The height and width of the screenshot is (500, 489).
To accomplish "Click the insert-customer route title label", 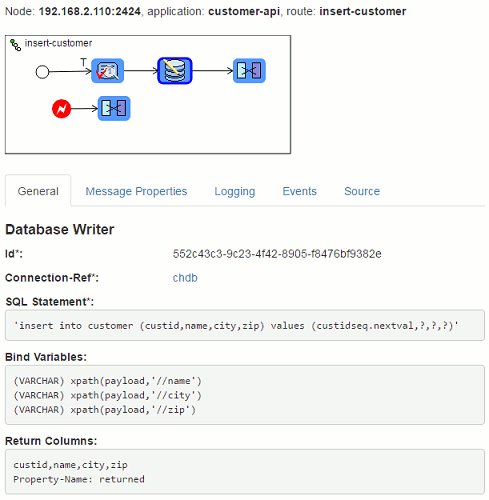I will click(58, 43).
